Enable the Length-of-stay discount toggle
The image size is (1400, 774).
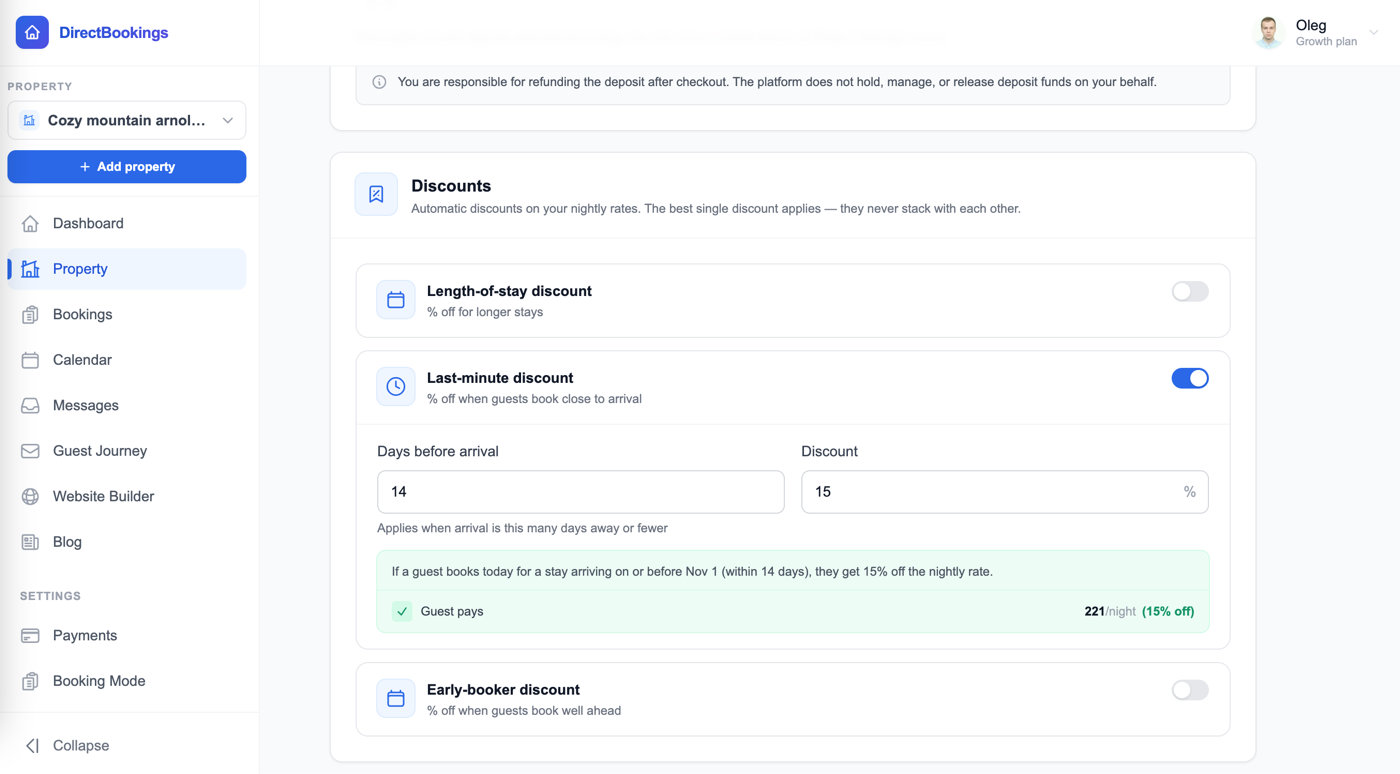pos(1190,291)
